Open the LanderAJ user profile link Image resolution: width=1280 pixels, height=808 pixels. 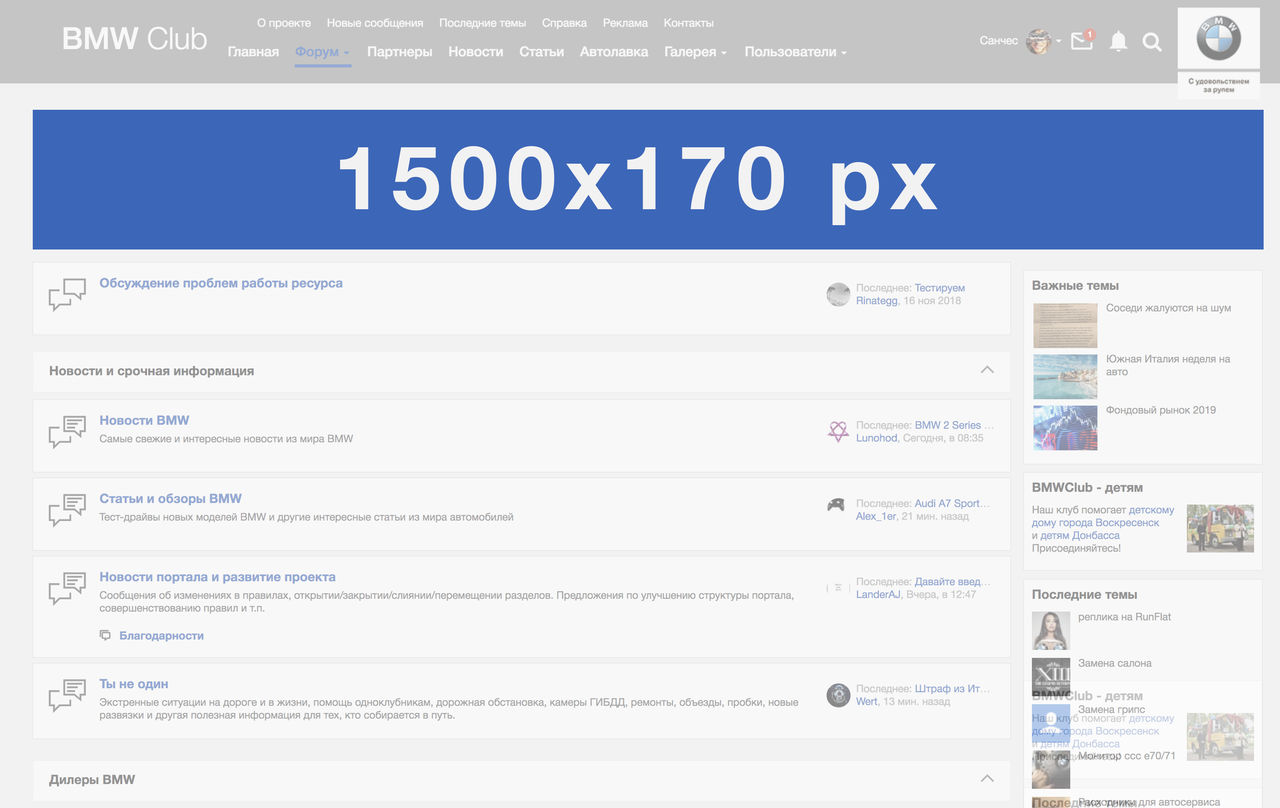pos(879,594)
